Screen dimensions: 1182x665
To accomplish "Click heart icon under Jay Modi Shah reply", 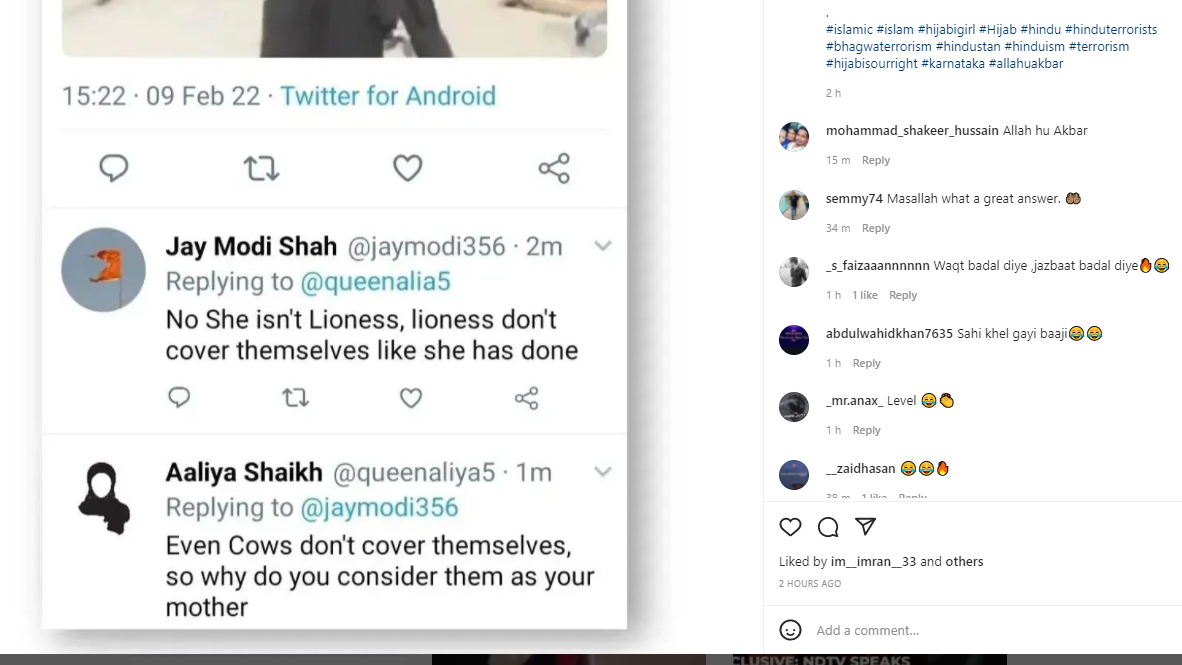I will (x=411, y=398).
